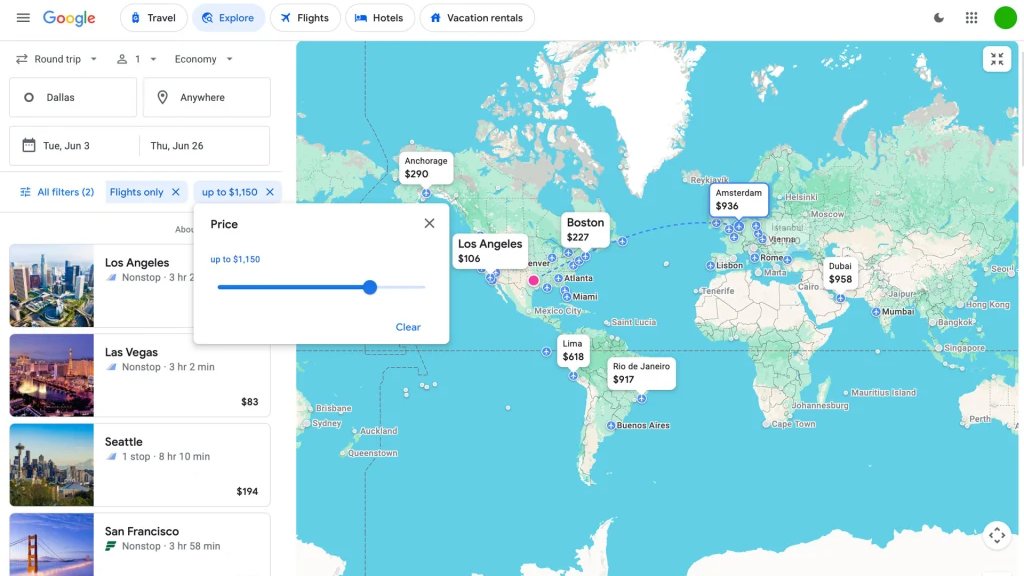Remove the up to $1,150 filter chip
This screenshot has width=1024, height=576.
(270, 191)
